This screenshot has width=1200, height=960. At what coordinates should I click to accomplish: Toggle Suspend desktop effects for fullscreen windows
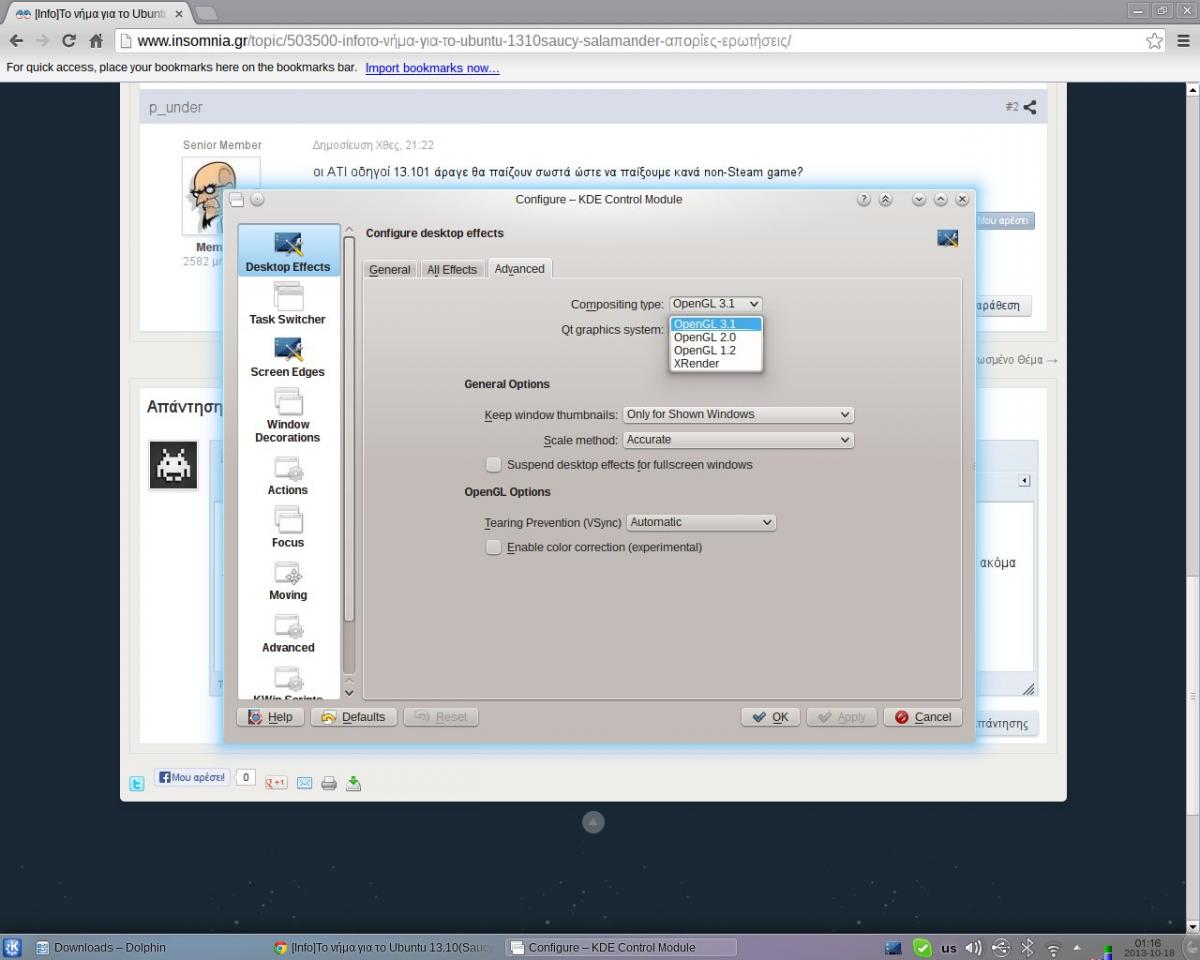tap(494, 464)
